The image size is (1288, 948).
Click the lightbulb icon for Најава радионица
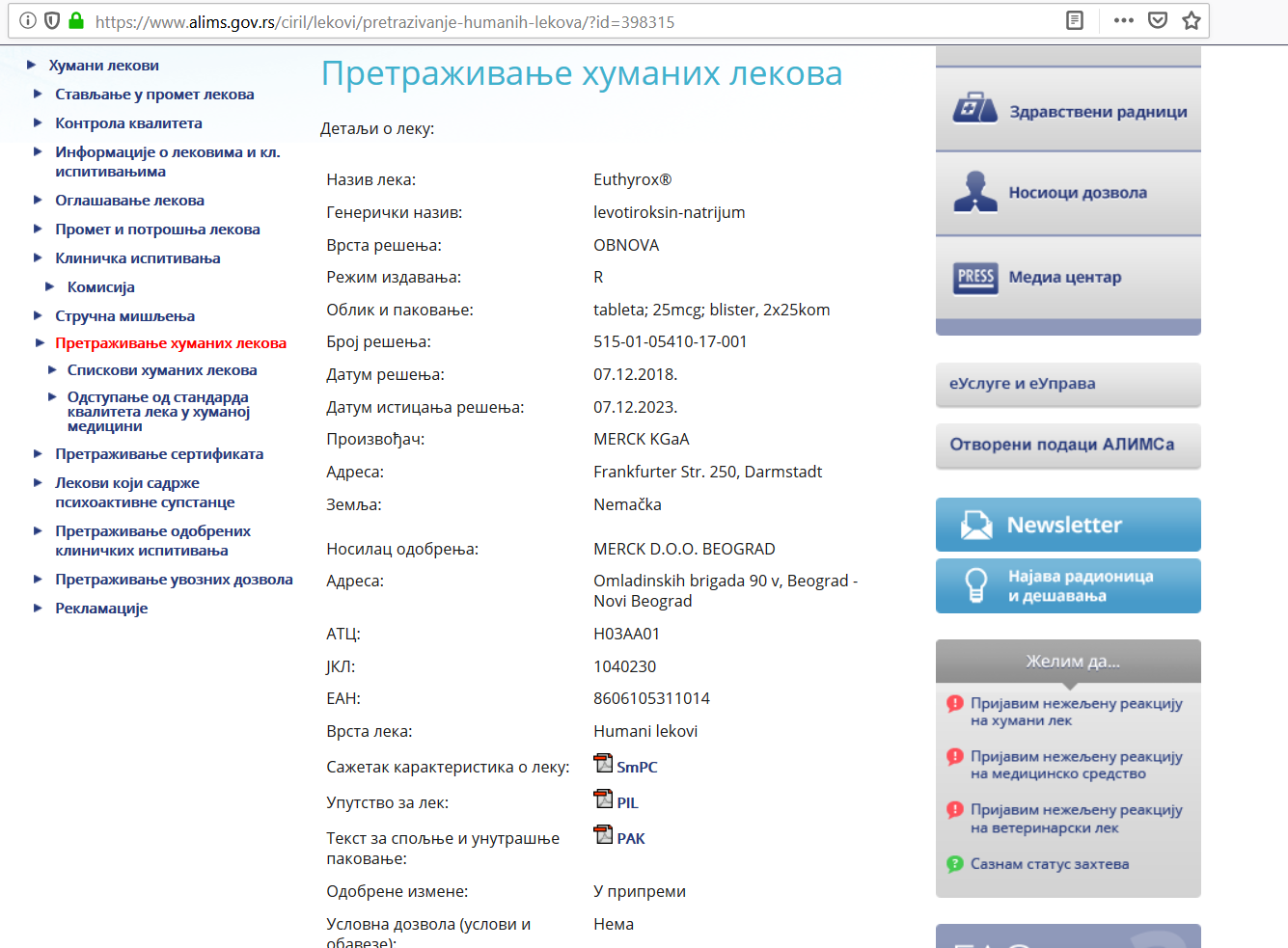976,585
